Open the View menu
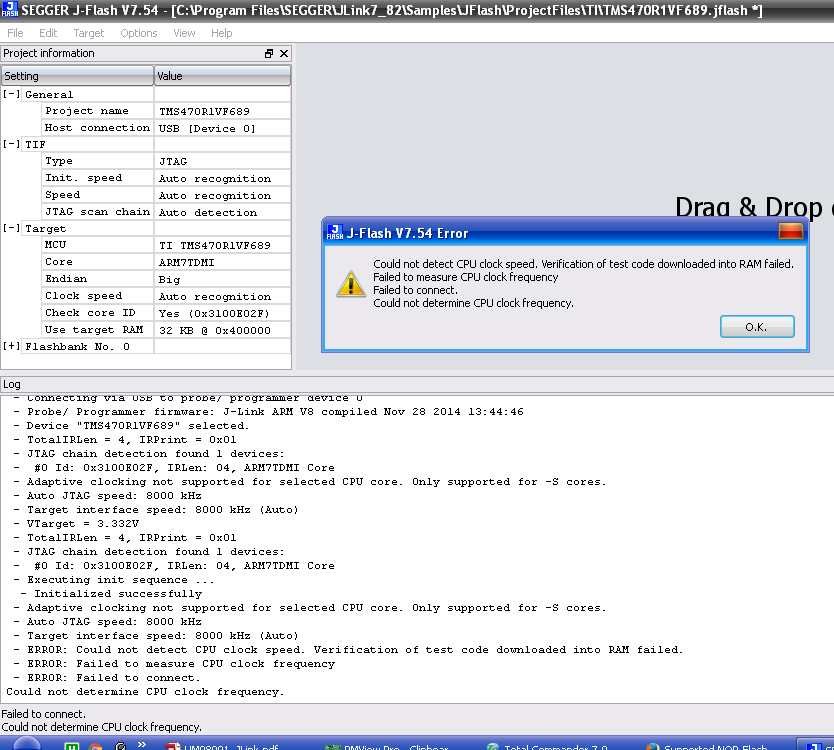 (184, 33)
